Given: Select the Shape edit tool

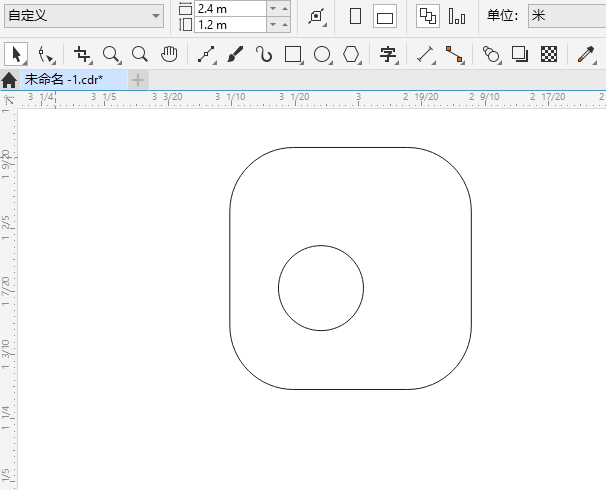Looking at the screenshot, I should pyautogui.click(x=46, y=54).
